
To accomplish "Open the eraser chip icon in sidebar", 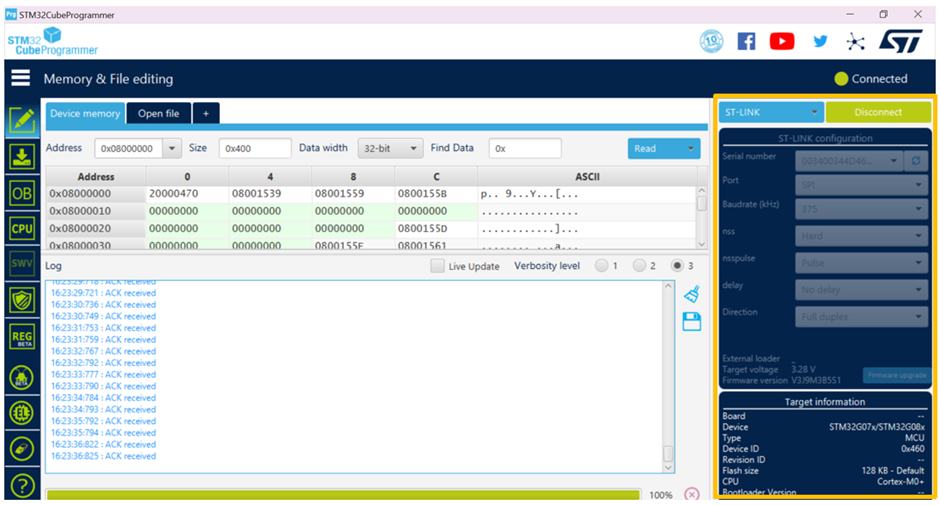I will 22,449.
